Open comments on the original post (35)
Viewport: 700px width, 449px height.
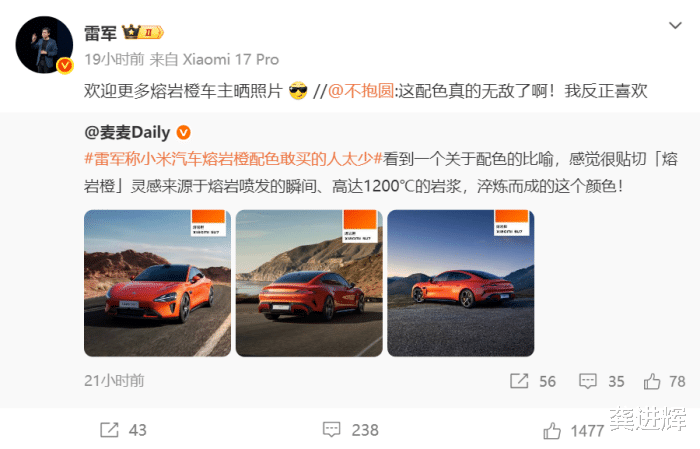tap(601, 381)
